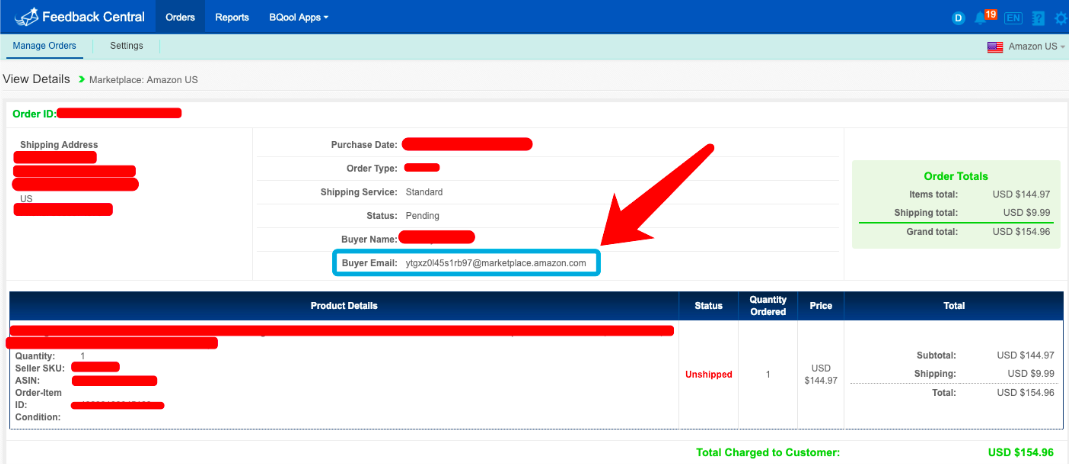This screenshot has width=1069, height=464.
Task: Open the settings gear icon
Action: pyautogui.click(x=1061, y=18)
